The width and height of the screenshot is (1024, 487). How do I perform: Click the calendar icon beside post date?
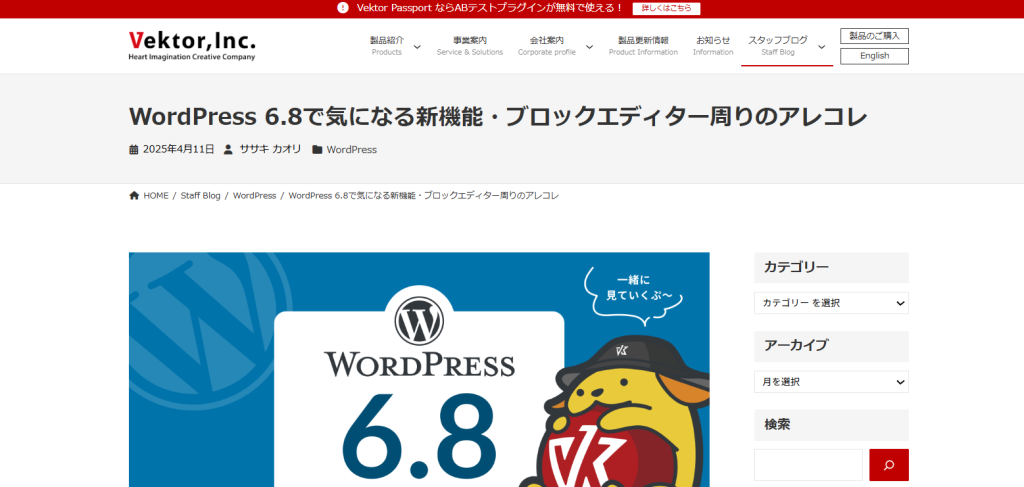(x=134, y=150)
